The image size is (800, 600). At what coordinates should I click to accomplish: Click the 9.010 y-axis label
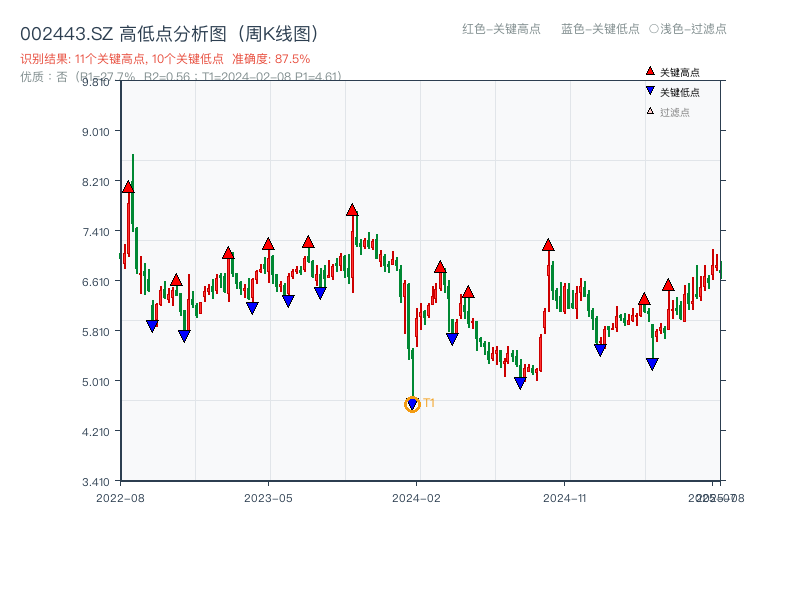tap(96, 132)
